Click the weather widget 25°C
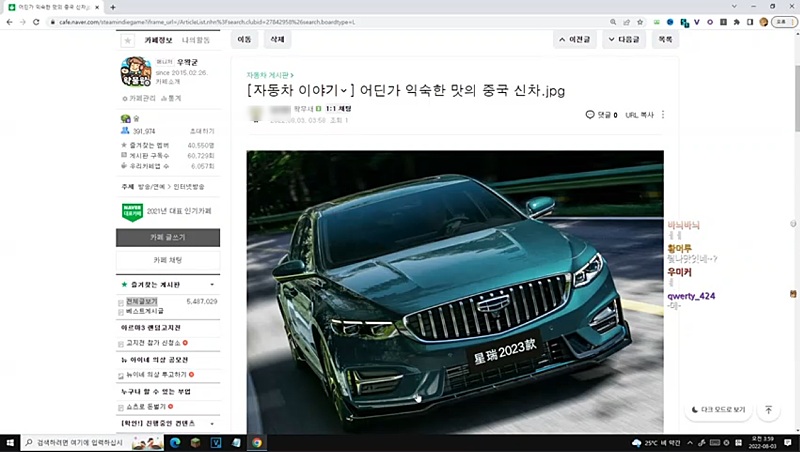Image resolution: width=800 pixels, height=452 pixels. click(656, 443)
